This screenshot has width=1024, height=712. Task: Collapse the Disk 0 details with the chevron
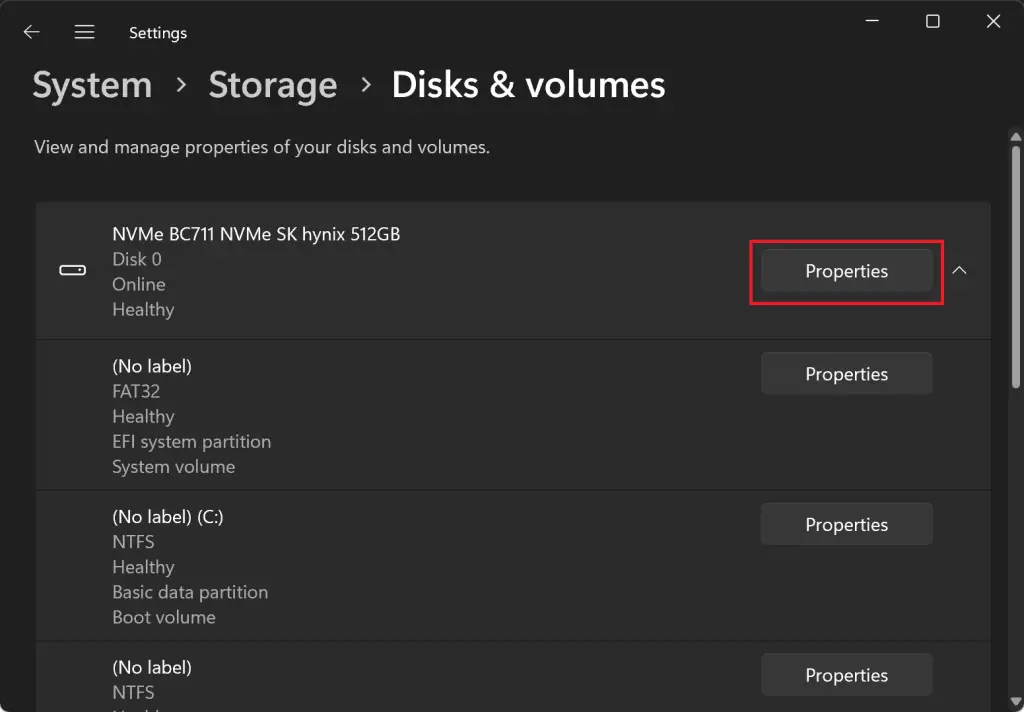(959, 270)
